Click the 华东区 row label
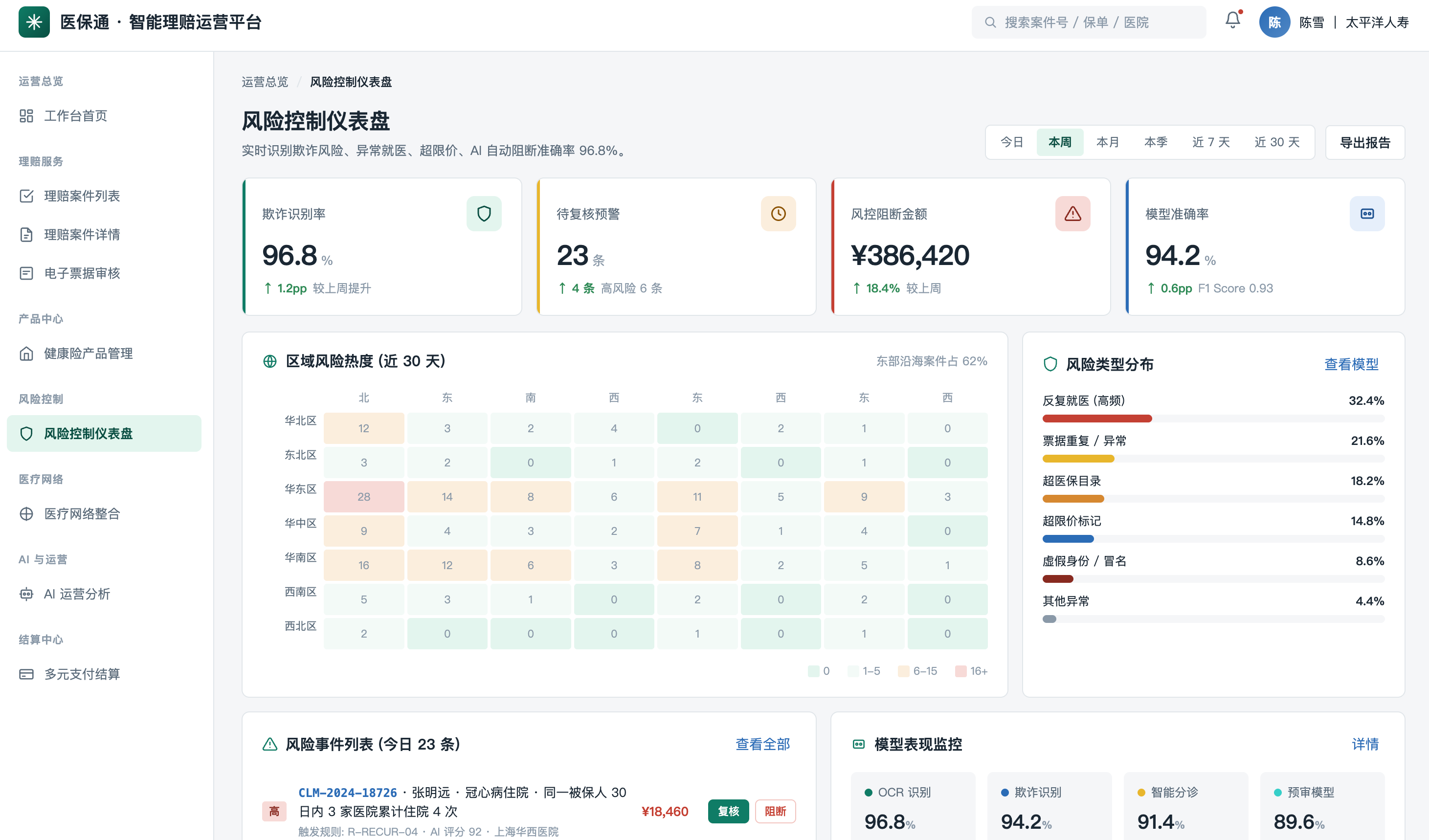1429x840 pixels. pyautogui.click(x=300, y=488)
